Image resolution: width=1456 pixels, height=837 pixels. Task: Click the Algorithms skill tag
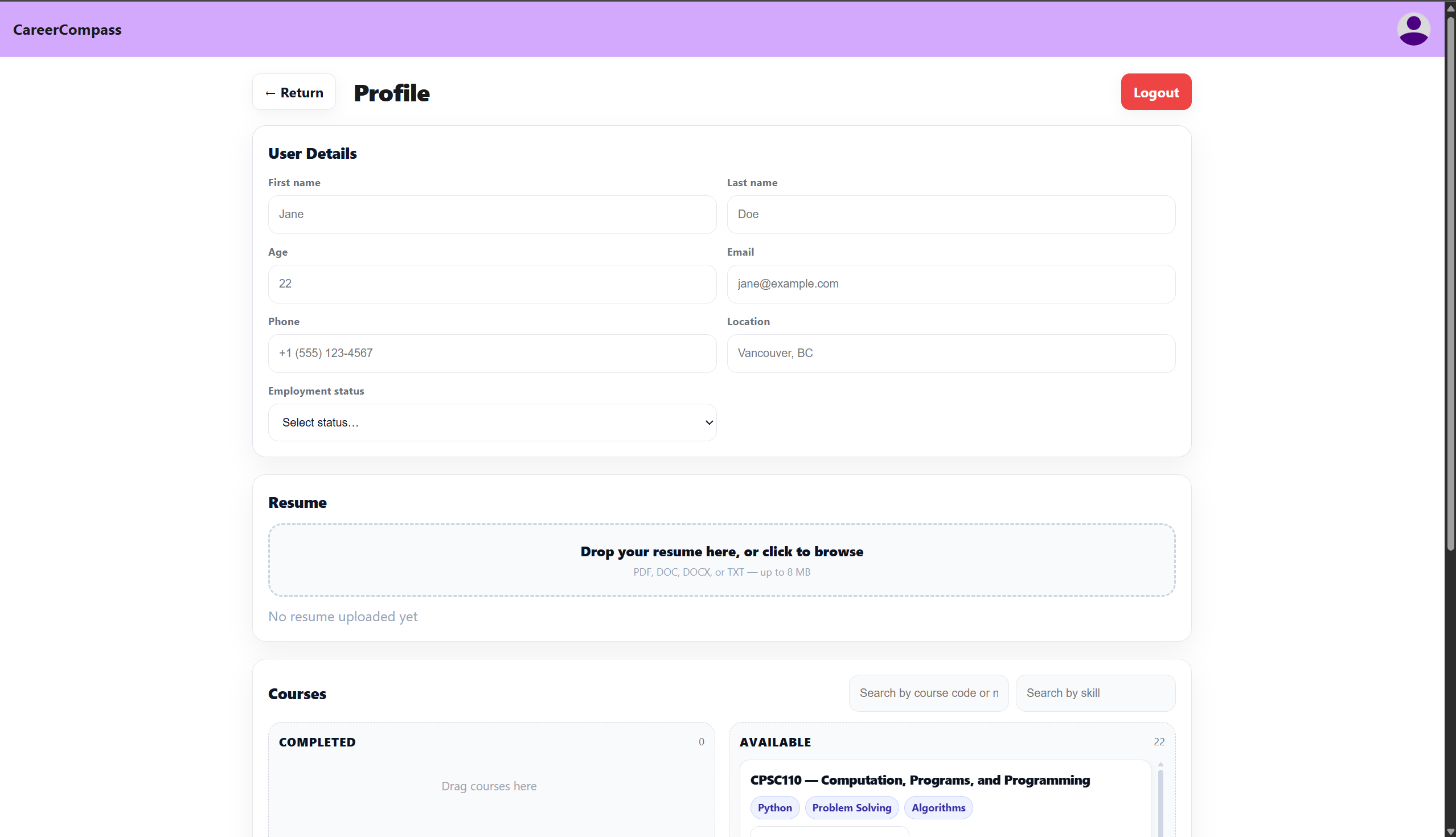coord(938,808)
